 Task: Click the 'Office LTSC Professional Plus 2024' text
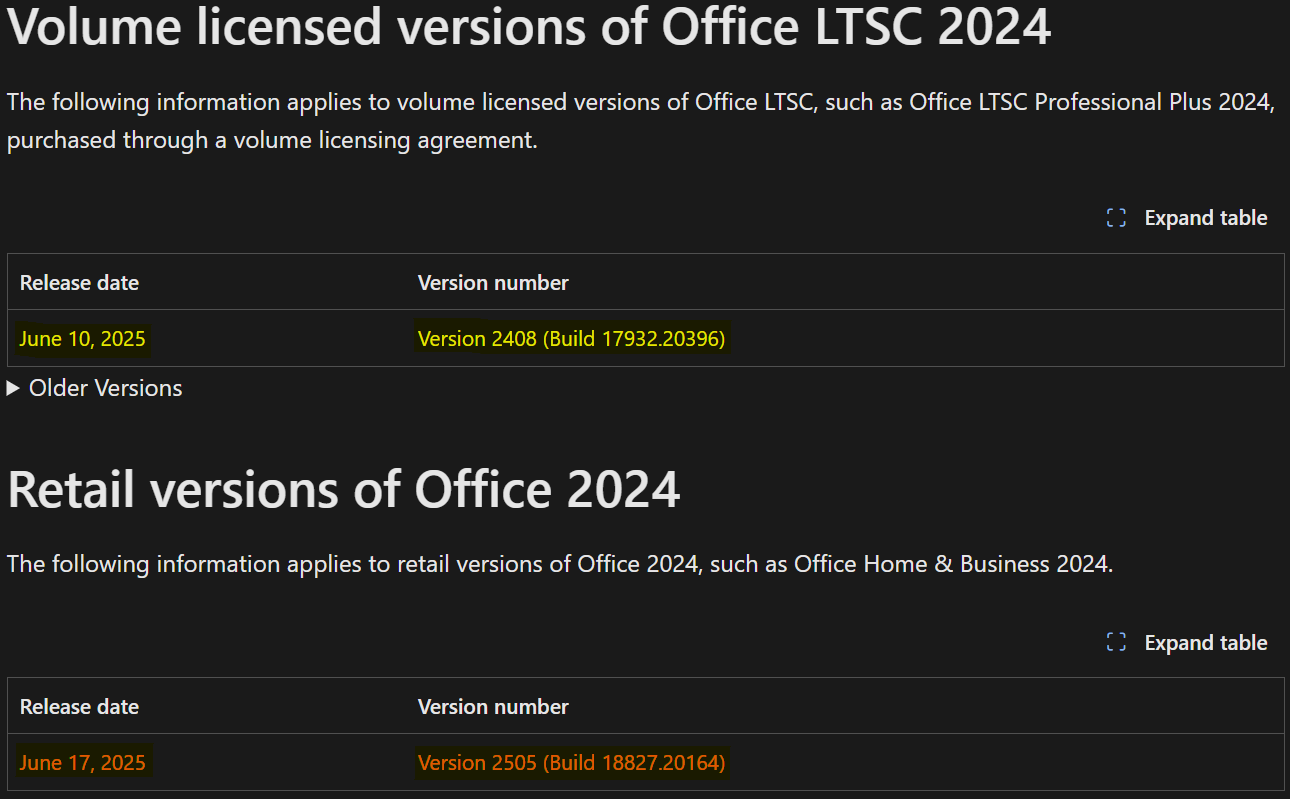coord(1090,103)
